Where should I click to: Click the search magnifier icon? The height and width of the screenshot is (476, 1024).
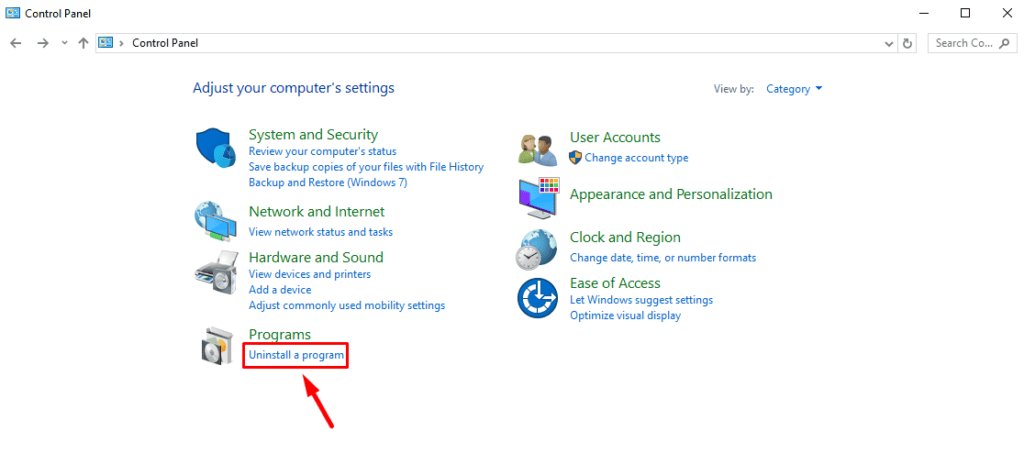pyautogui.click(x=1004, y=43)
